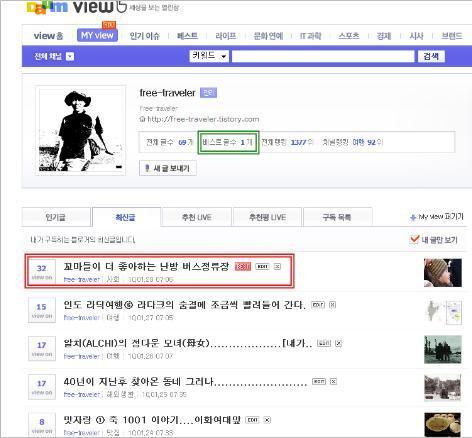Click the 새글 보내기 button

pyautogui.click(x=168, y=168)
